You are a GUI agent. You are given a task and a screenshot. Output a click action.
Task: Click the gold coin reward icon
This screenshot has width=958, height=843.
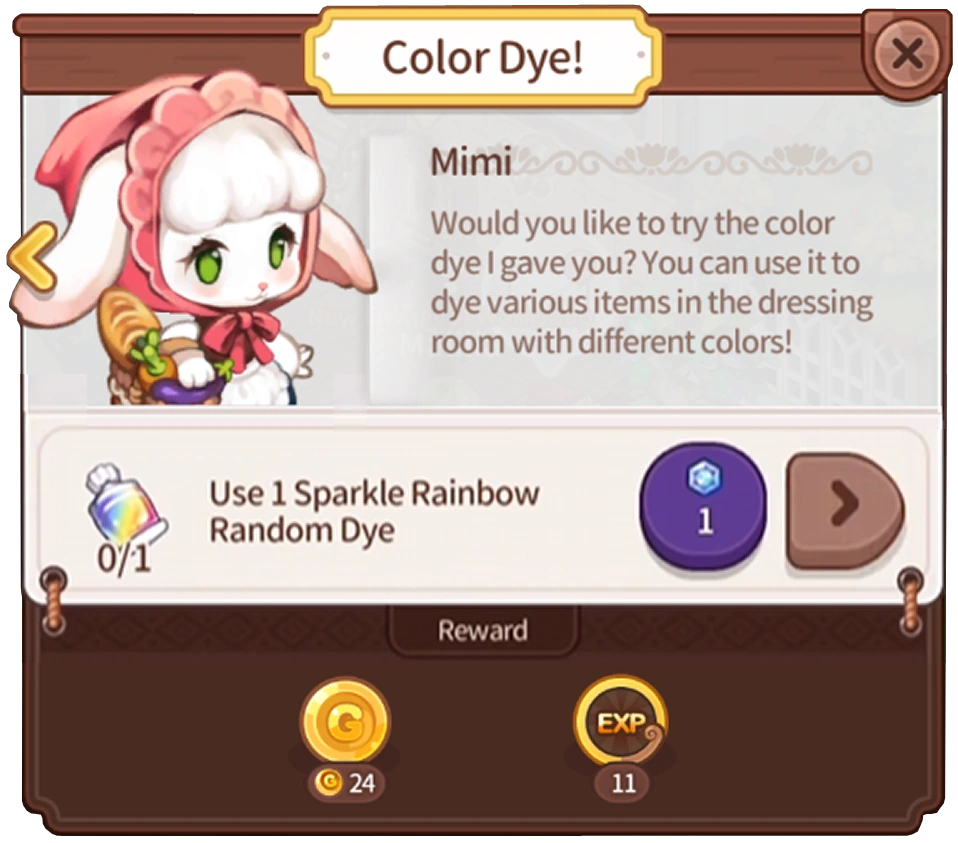346,723
